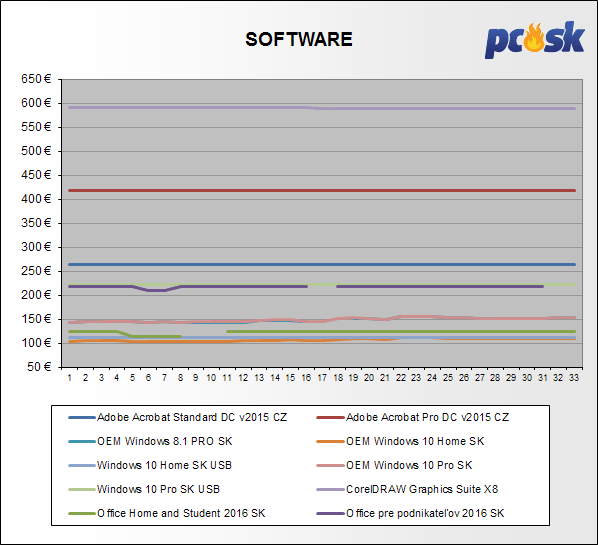Click x-axis label 10
Image resolution: width=598 pixels, height=545 pixels.
coord(211,378)
